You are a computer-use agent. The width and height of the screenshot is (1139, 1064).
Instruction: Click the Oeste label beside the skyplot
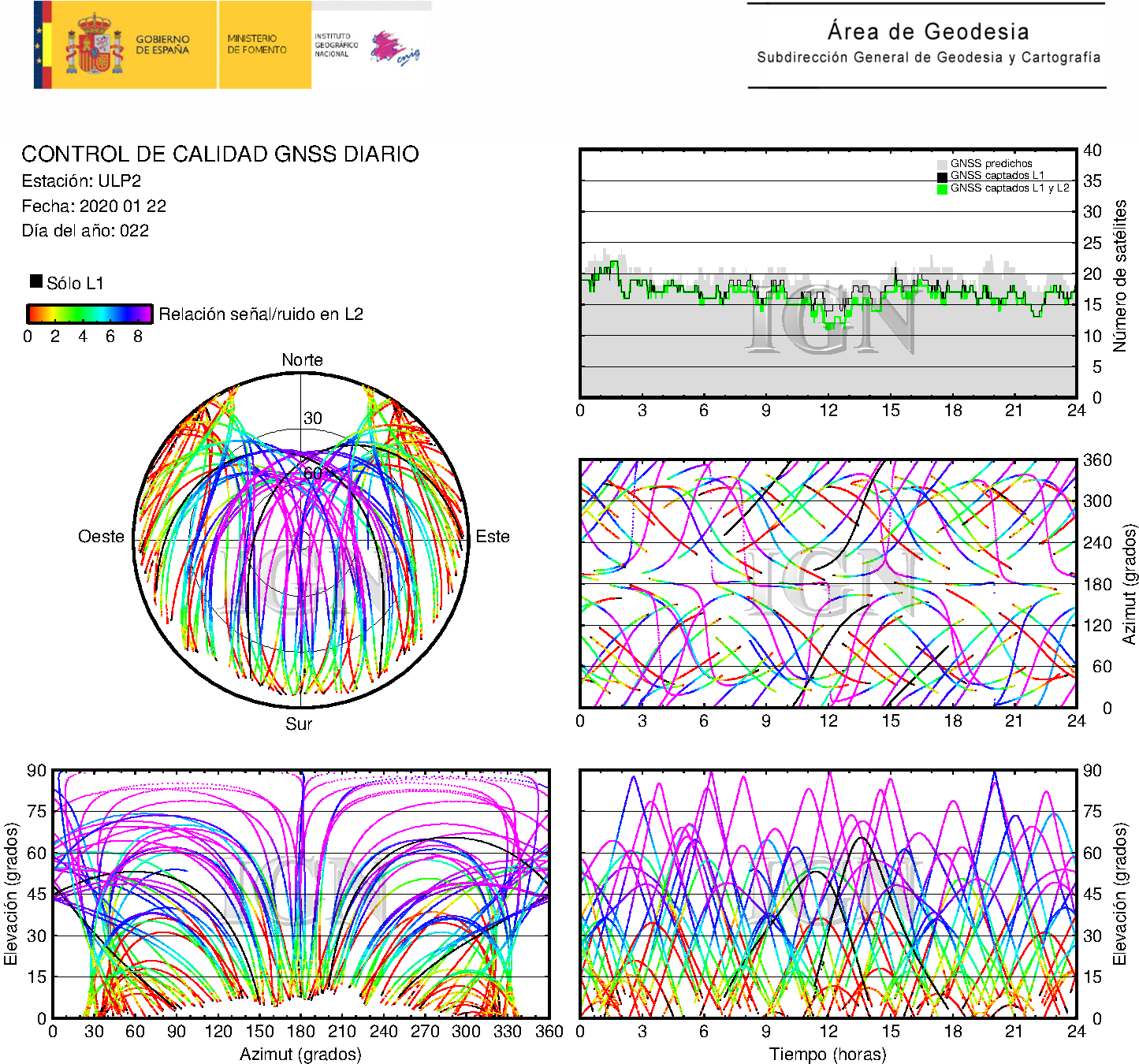click(101, 537)
